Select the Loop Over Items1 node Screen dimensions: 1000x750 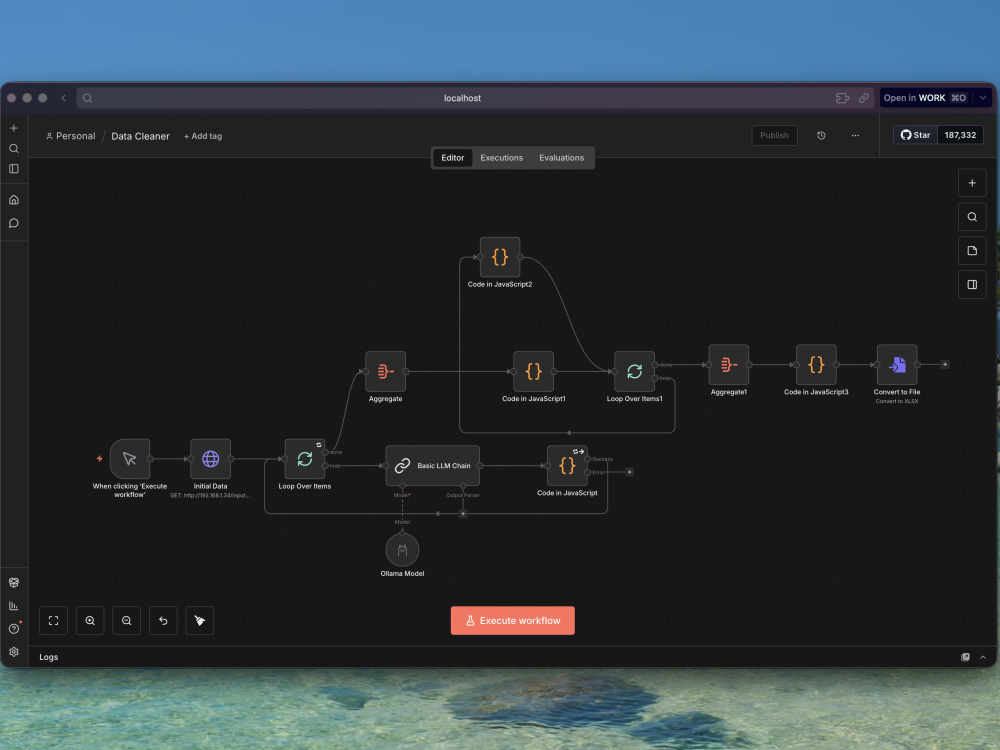[635, 371]
